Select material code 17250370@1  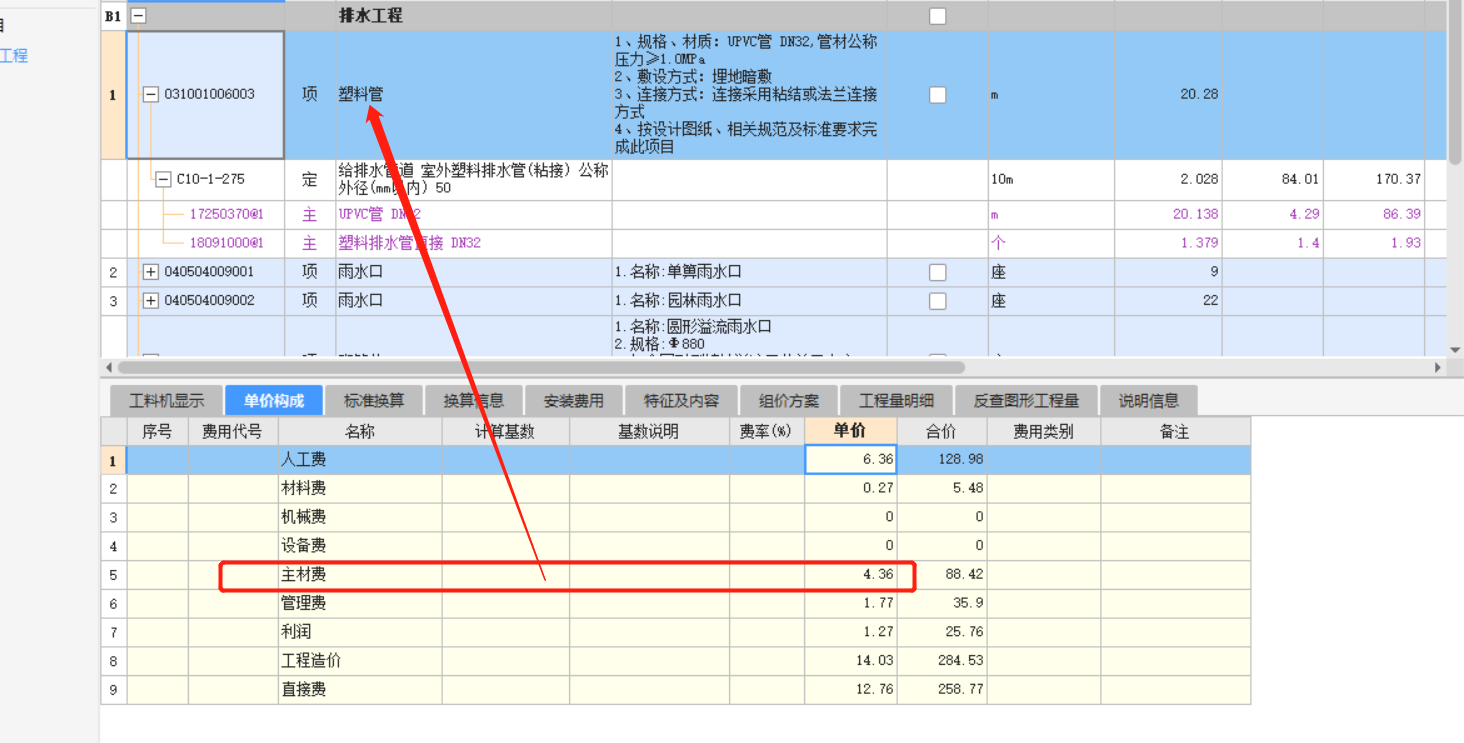point(226,214)
